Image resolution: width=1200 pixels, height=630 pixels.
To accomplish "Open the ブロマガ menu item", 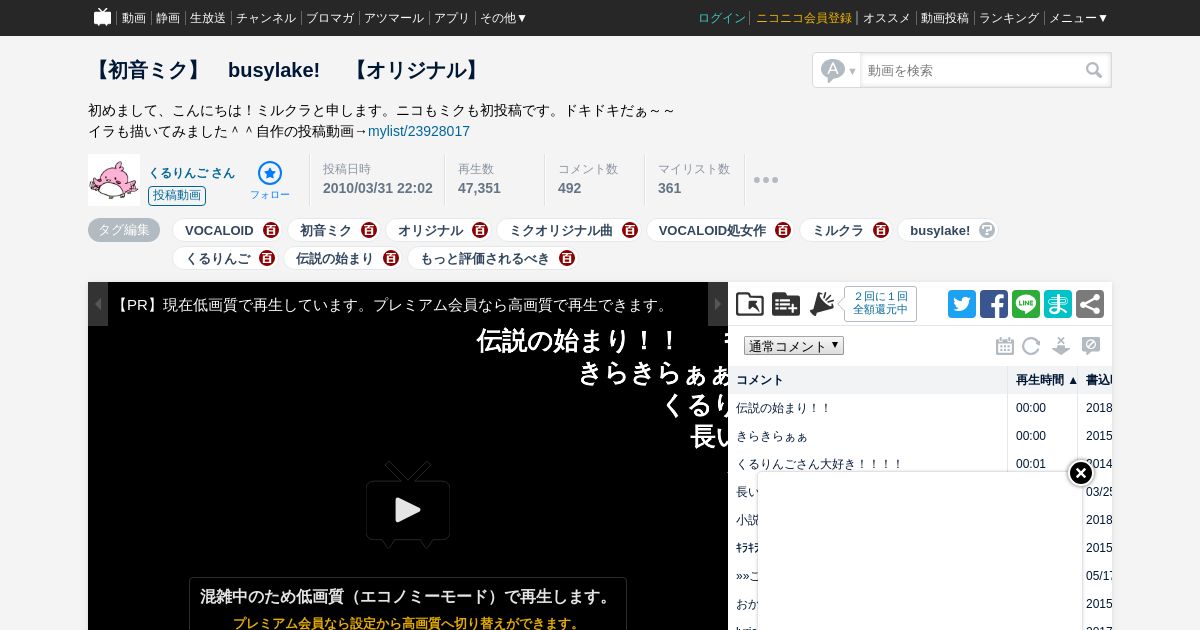I will [x=330, y=18].
